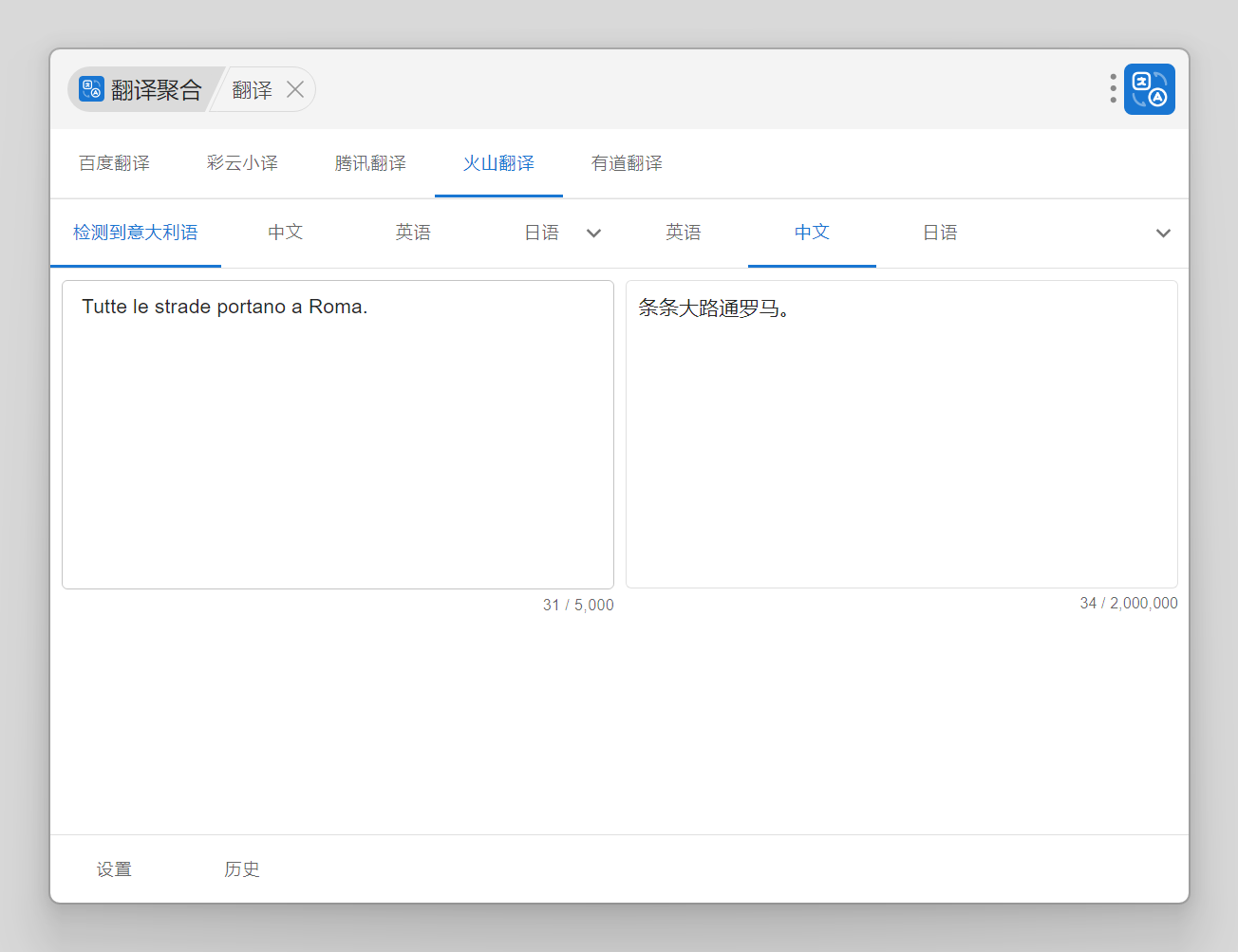Choose 日语 as source language
This screenshot has height=952, width=1238.
541,233
